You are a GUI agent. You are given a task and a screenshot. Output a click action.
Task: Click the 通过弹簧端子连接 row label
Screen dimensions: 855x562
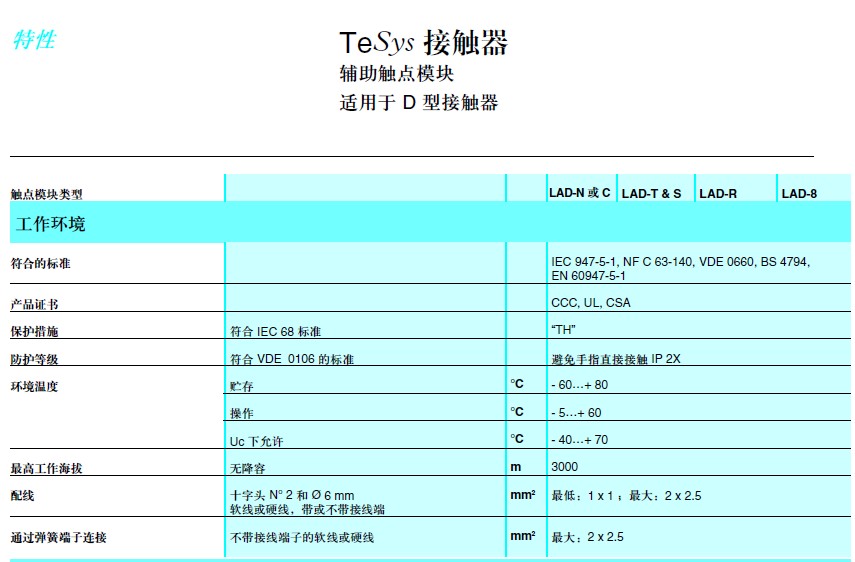click(x=58, y=537)
